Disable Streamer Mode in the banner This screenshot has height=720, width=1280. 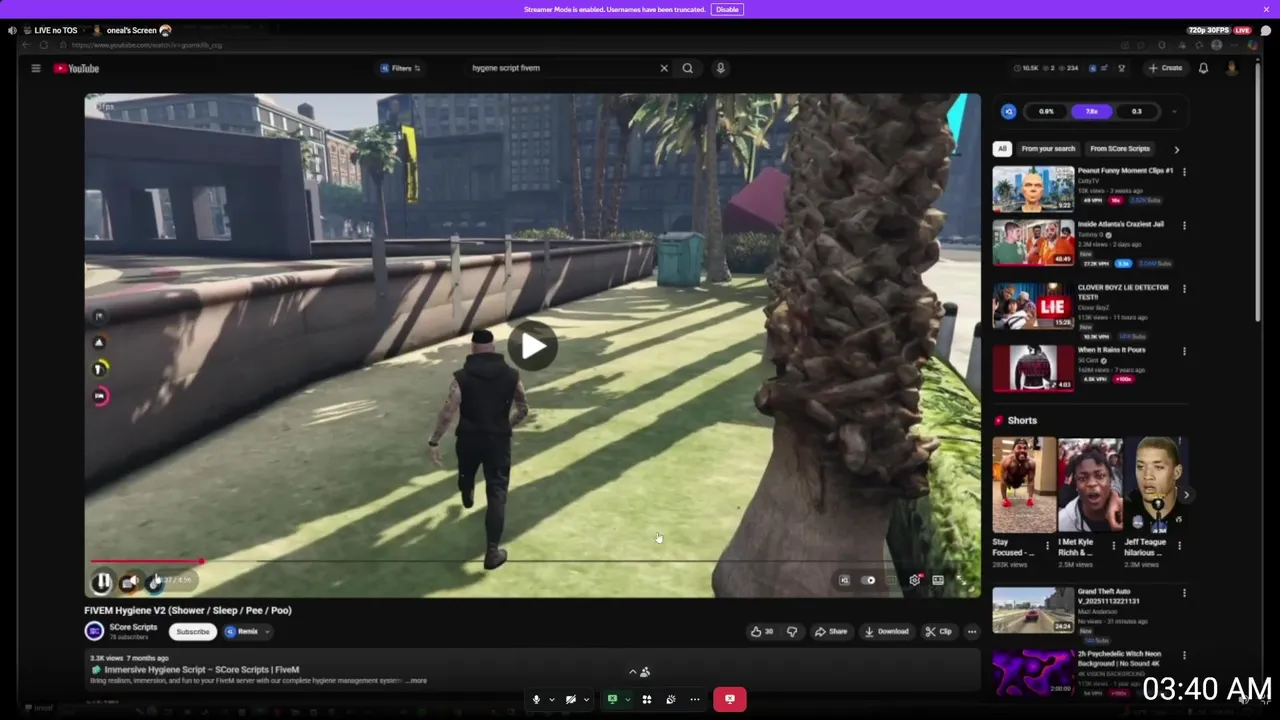(x=727, y=9)
